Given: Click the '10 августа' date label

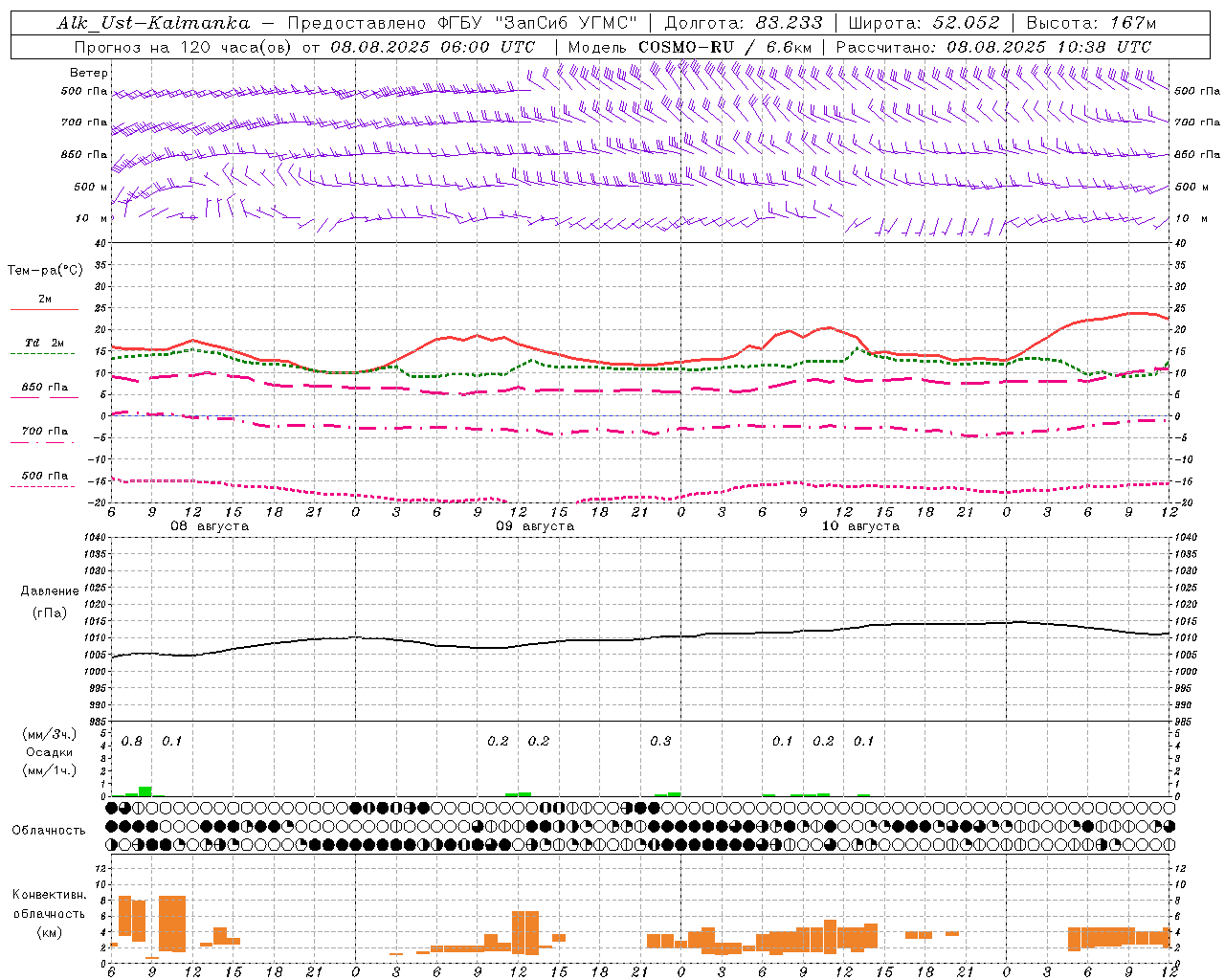Looking at the screenshot, I should (860, 526).
